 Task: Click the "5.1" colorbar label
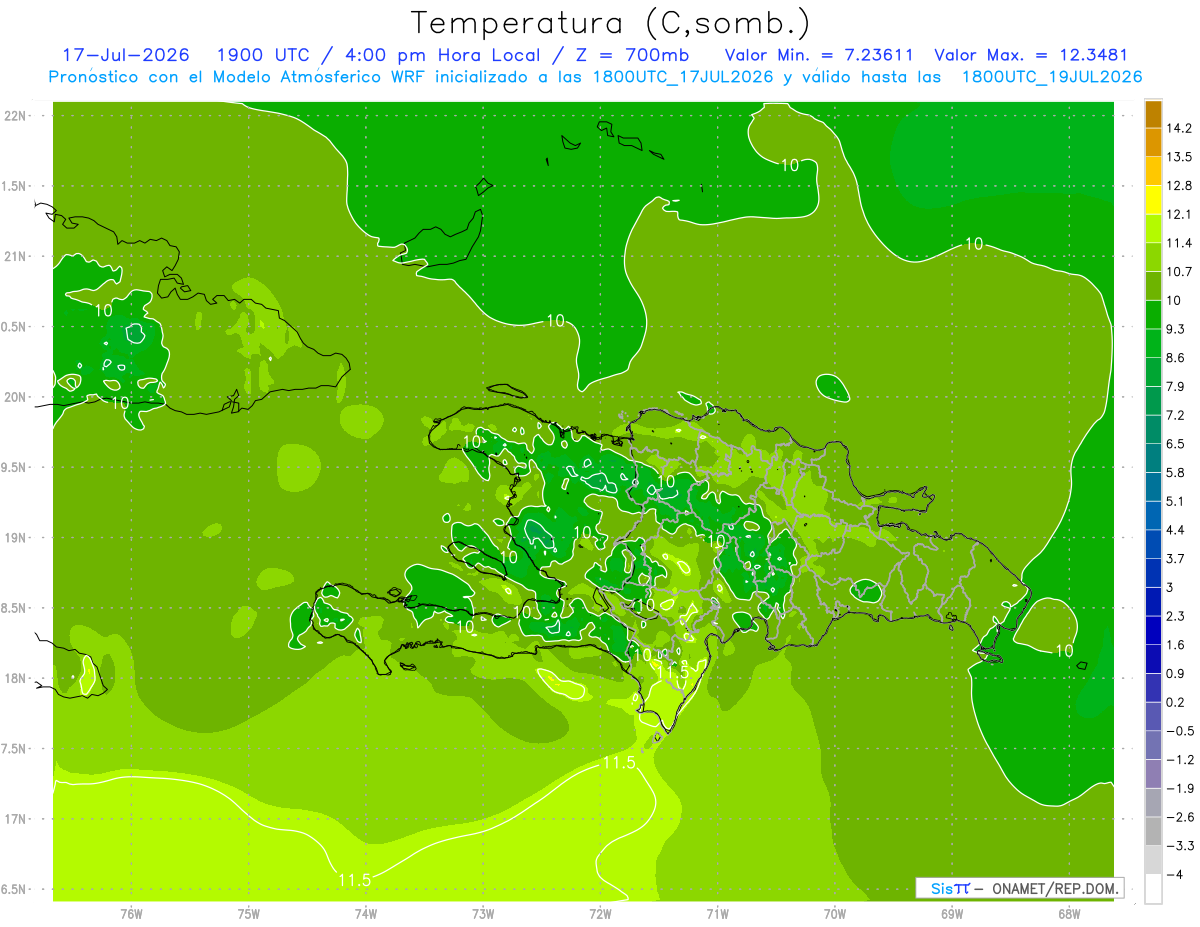(x=1176, y=501)
